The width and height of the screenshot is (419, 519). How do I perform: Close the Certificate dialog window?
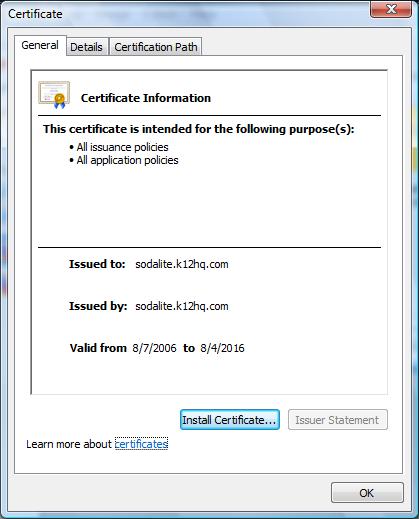tap(391, 9)
